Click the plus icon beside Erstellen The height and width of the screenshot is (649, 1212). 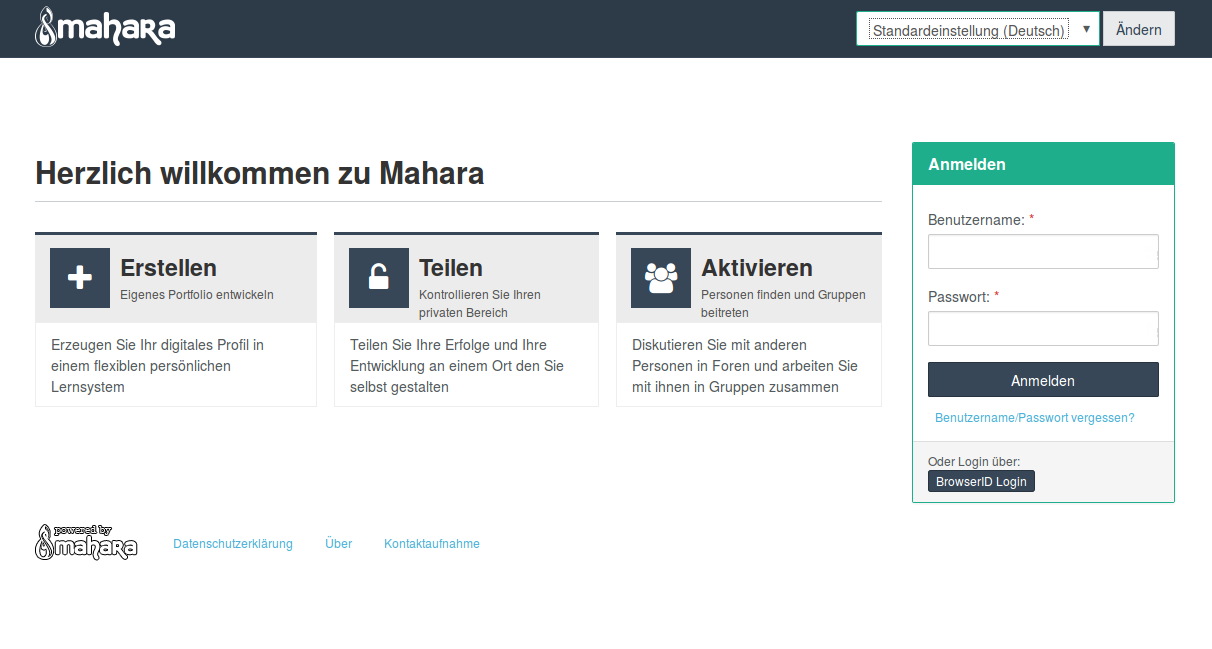(x=80, y=278)
